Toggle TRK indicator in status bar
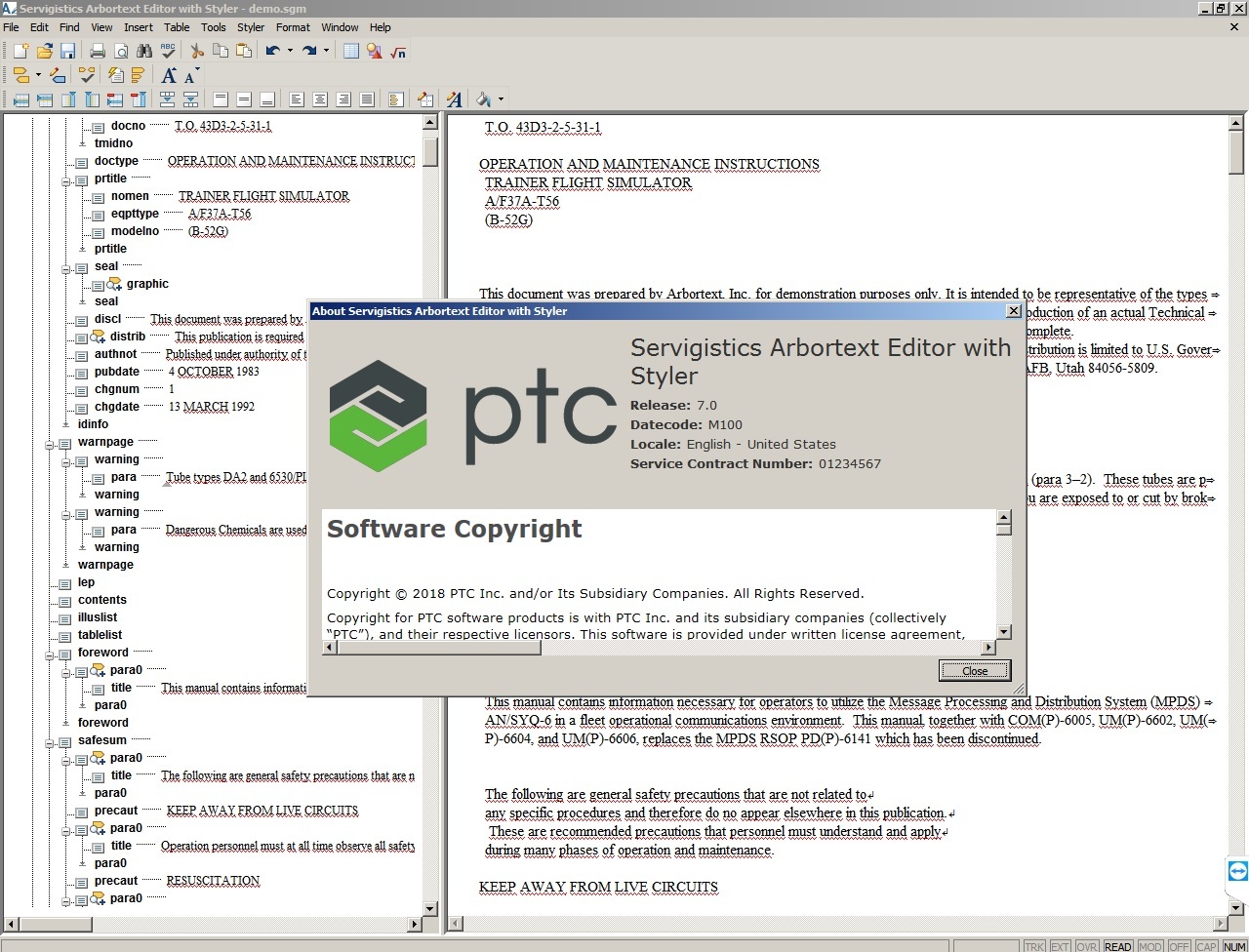1249x952 pixels. (1033, 946)
